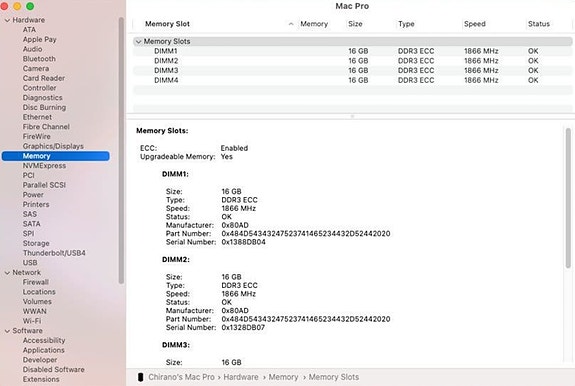Screen dimensions: 575x386
Task: Select ATA in the sidebar
Action: click(29, 30)
